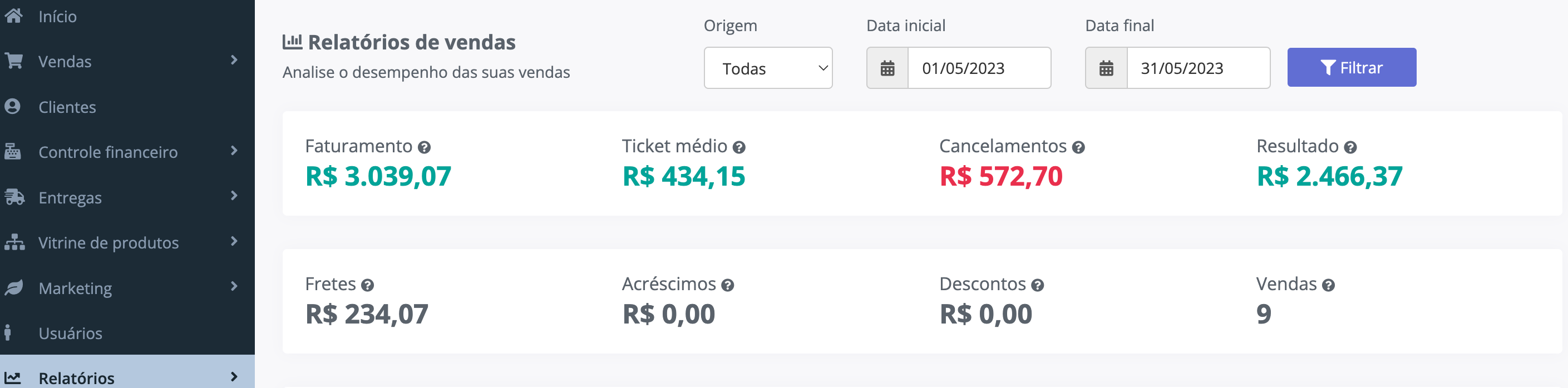The width and height of the screenshot is (1568, 388).
Task: Click the Filtrar button
Action: tap(1352, 67)
